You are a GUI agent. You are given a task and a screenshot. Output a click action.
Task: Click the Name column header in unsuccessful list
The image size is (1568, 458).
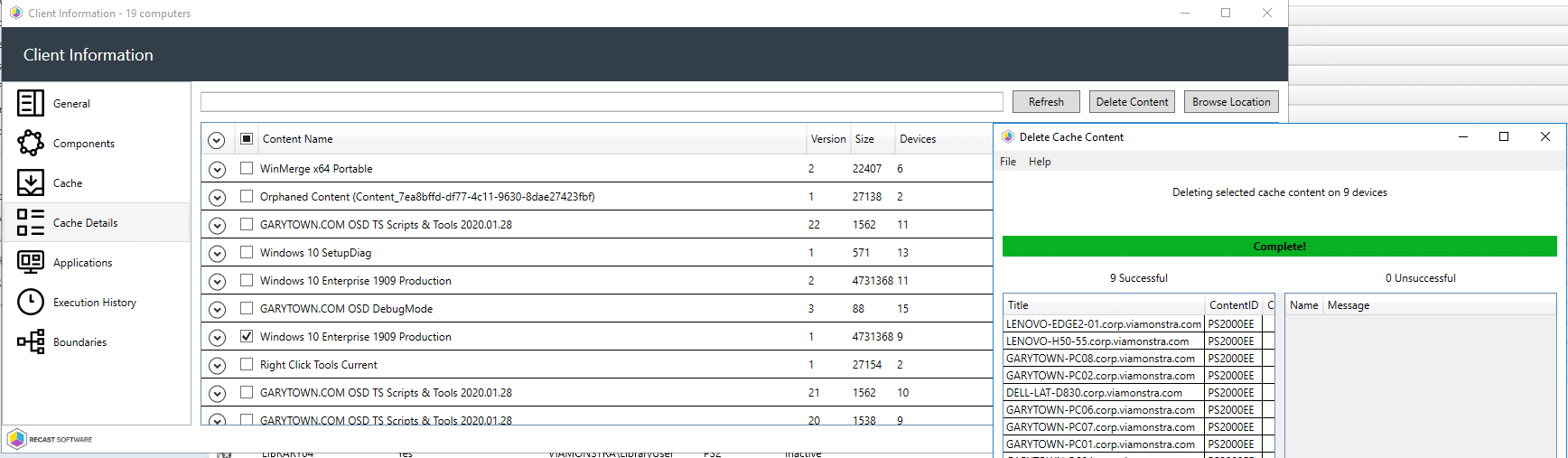(x=1303, y=304)
